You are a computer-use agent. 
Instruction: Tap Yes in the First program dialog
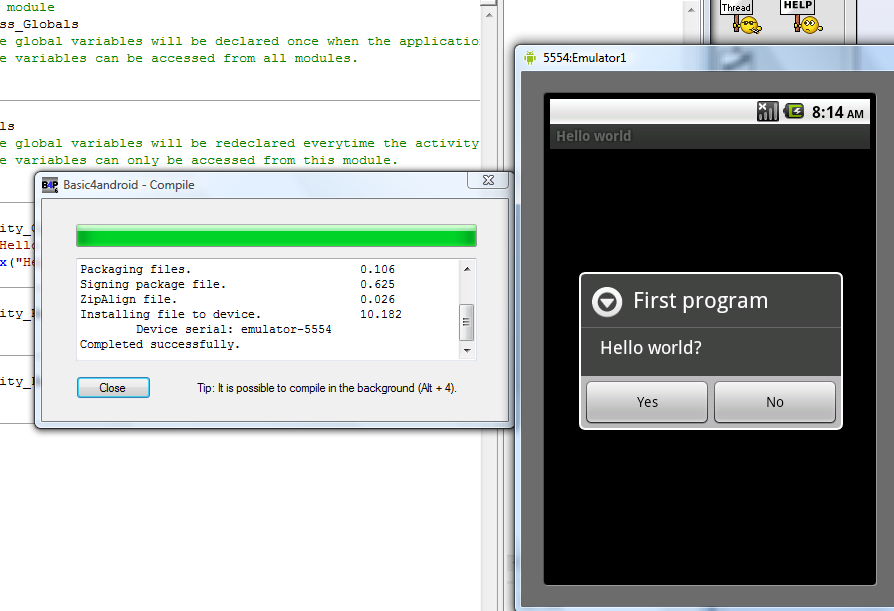647,402
